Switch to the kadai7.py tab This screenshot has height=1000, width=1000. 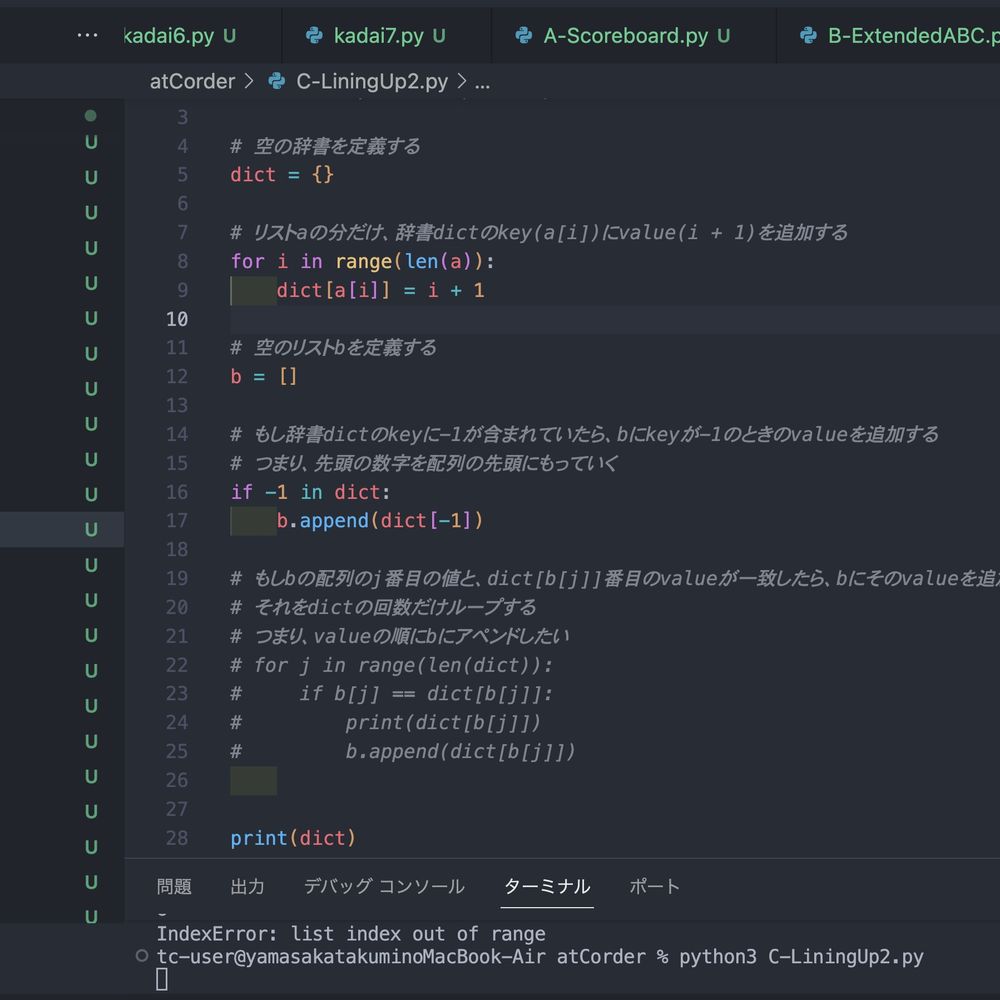tap(386, 36)
